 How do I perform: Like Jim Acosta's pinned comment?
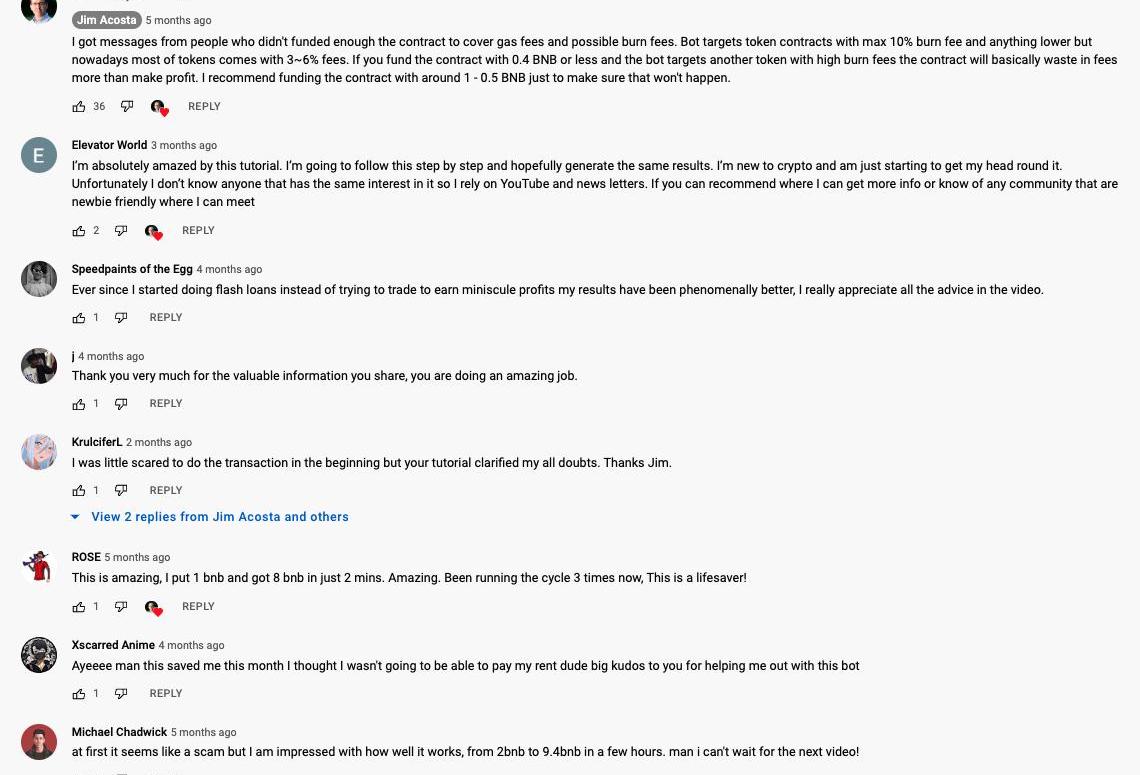pos(79,107)
